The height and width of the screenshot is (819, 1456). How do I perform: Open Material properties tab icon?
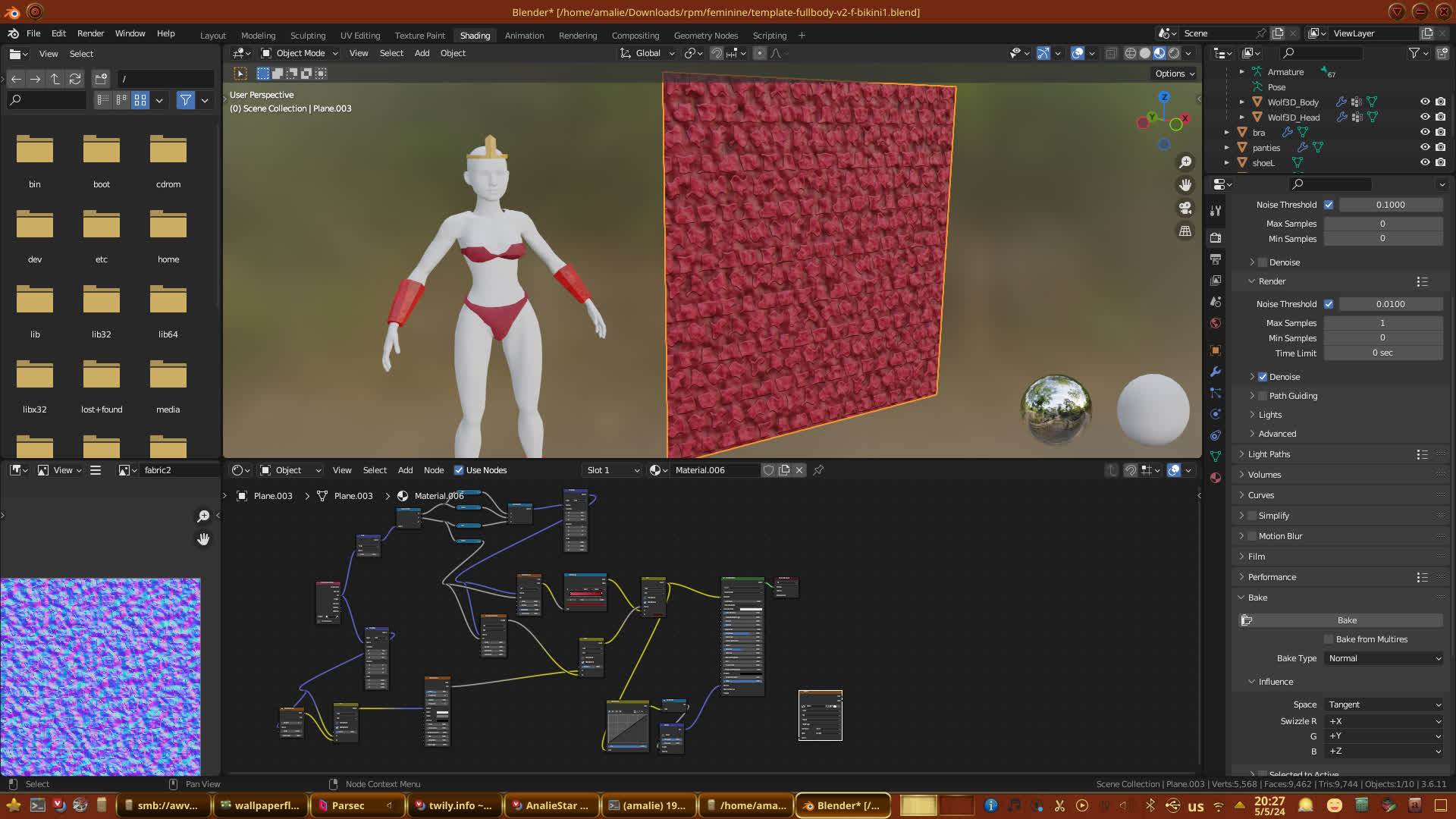[x=1216, y=478]
